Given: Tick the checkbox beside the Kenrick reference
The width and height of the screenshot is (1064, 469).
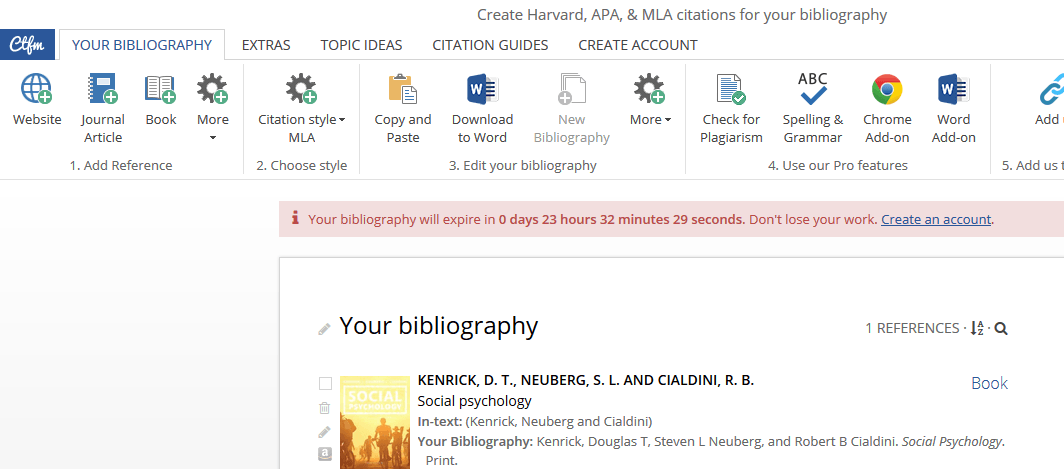Looking at the screenshot, I should point(325,384).
